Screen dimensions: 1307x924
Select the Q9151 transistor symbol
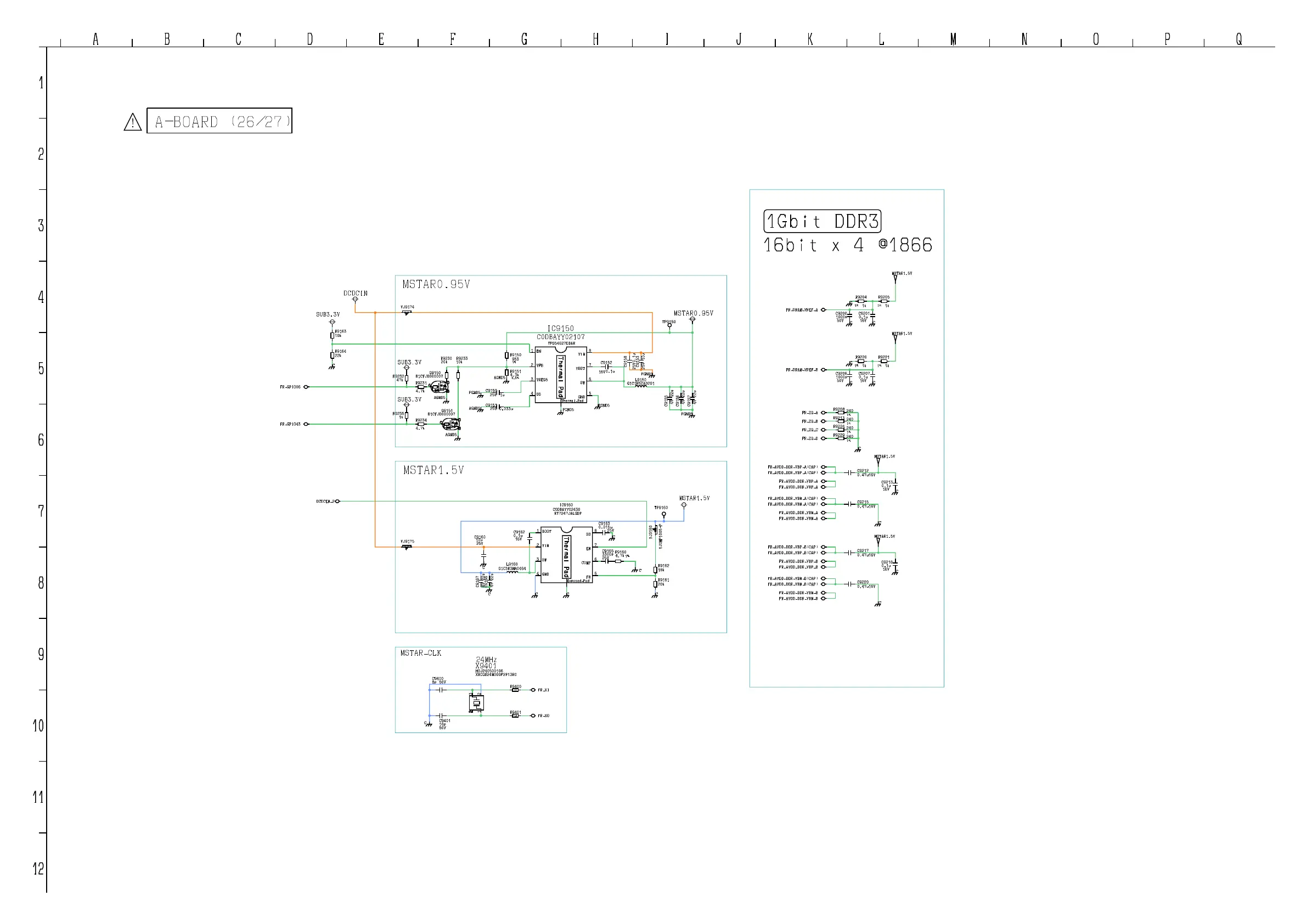pos(451,424)
